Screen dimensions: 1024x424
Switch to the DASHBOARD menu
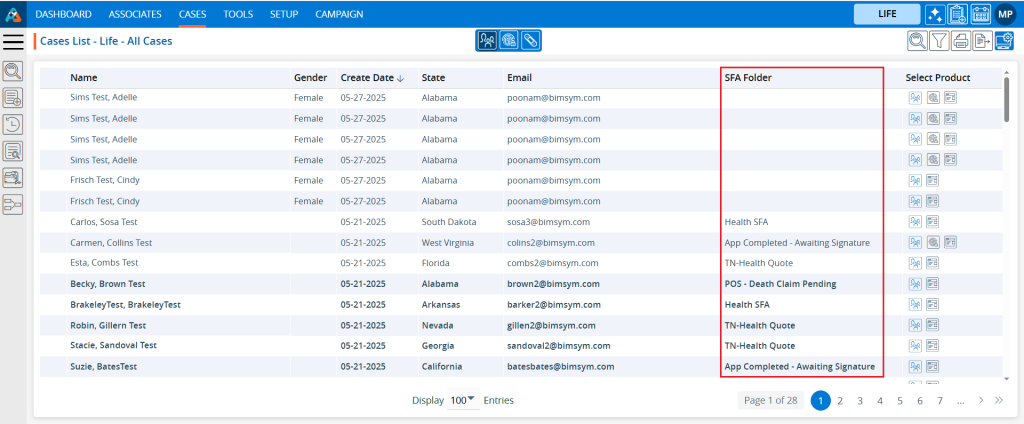pos(63,14)
